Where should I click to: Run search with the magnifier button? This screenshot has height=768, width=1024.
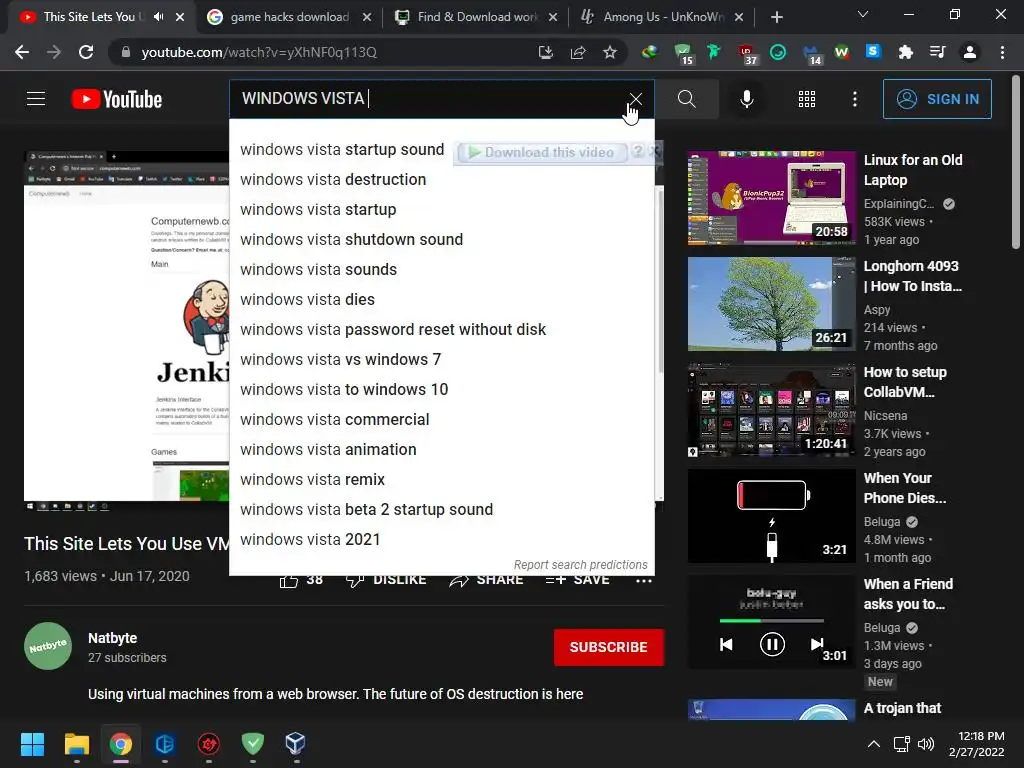click(686, 99)
